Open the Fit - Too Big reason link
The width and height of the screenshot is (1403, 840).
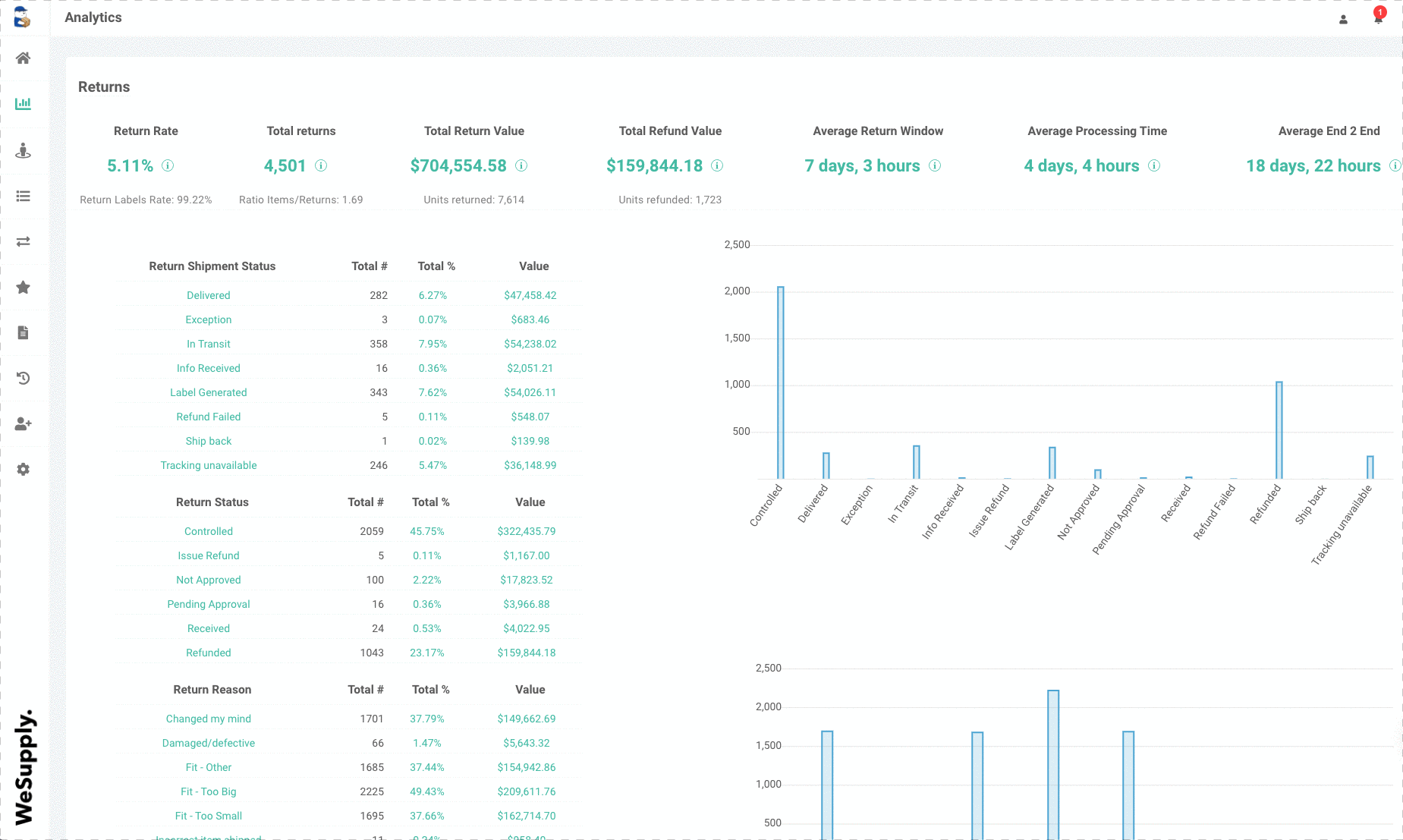[x=209, y=791]
